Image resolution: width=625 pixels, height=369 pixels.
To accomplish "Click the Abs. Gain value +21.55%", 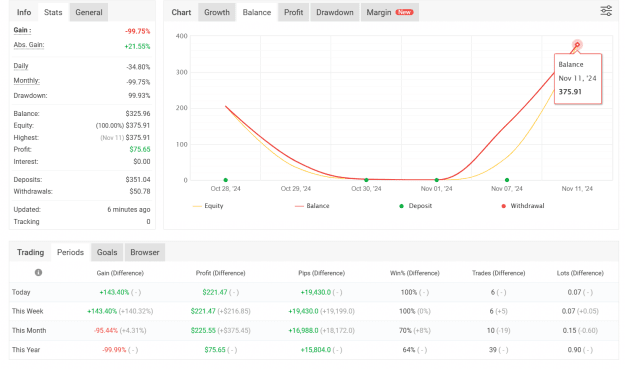I will pyautogui.click(x=137, y=47).
